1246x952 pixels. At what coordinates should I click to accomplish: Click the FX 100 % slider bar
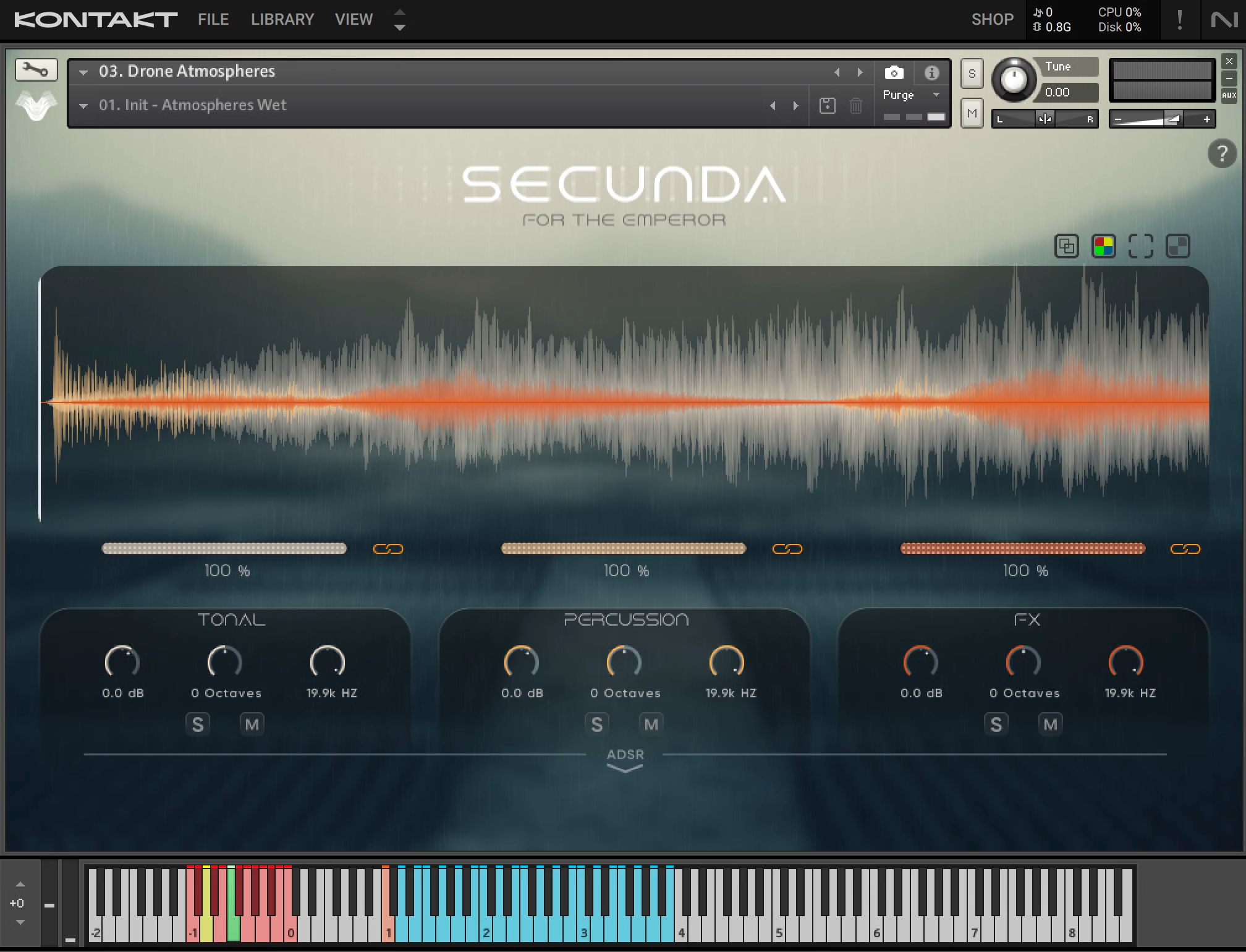(x=1023, y=548)
